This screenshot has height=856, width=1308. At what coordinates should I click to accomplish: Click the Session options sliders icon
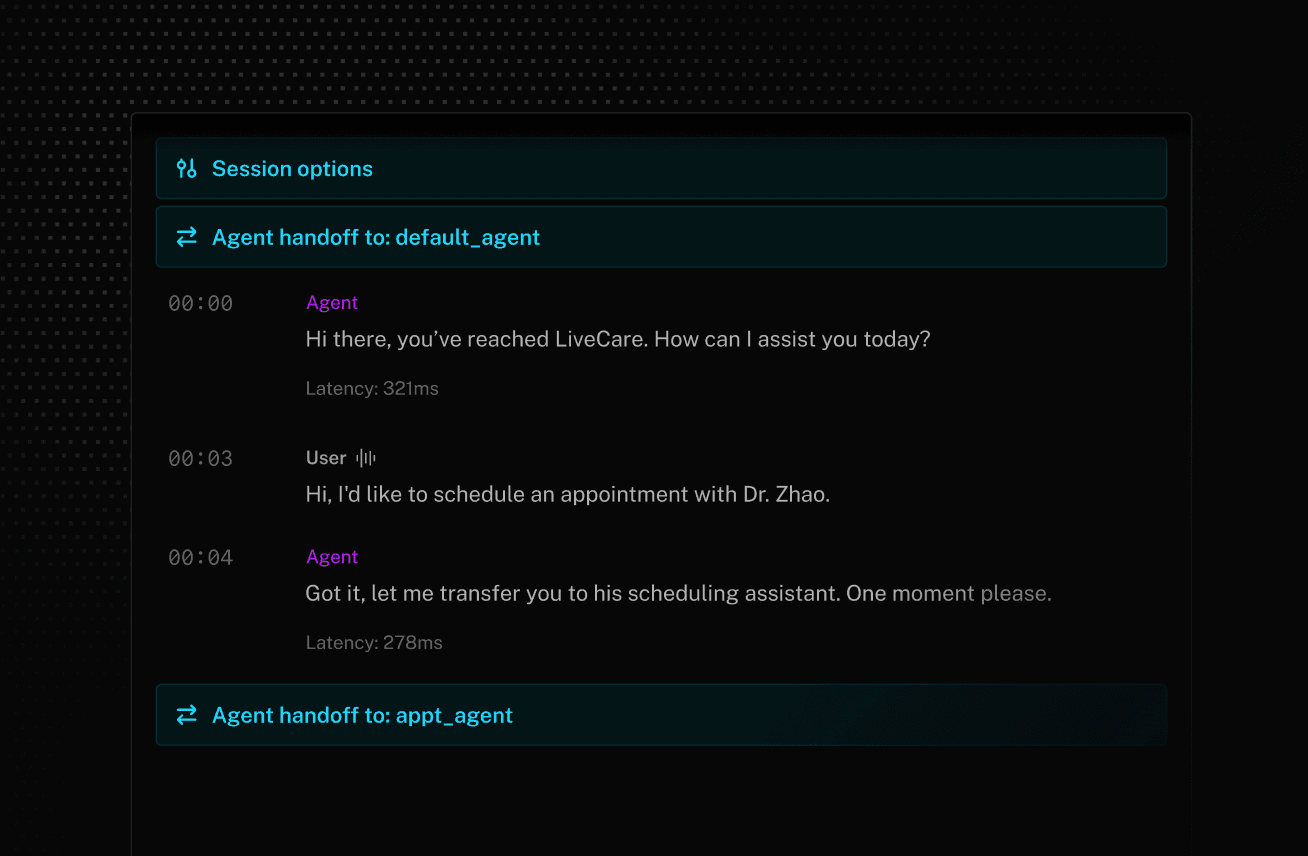[x=187, y=169]
